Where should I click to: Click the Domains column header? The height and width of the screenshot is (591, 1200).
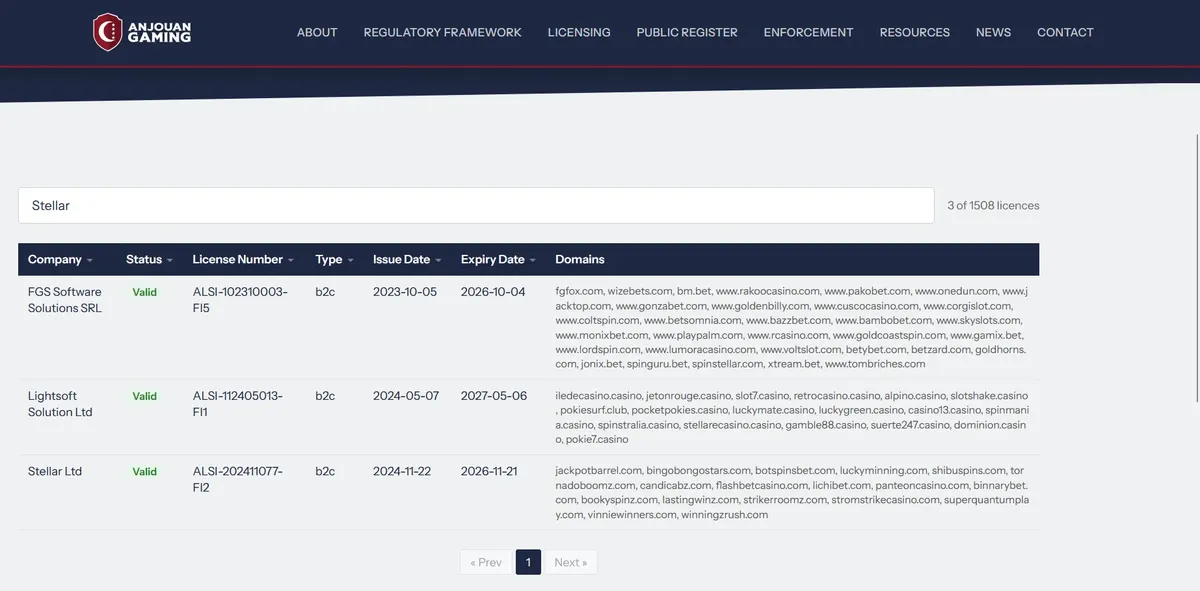click(580, 259)
